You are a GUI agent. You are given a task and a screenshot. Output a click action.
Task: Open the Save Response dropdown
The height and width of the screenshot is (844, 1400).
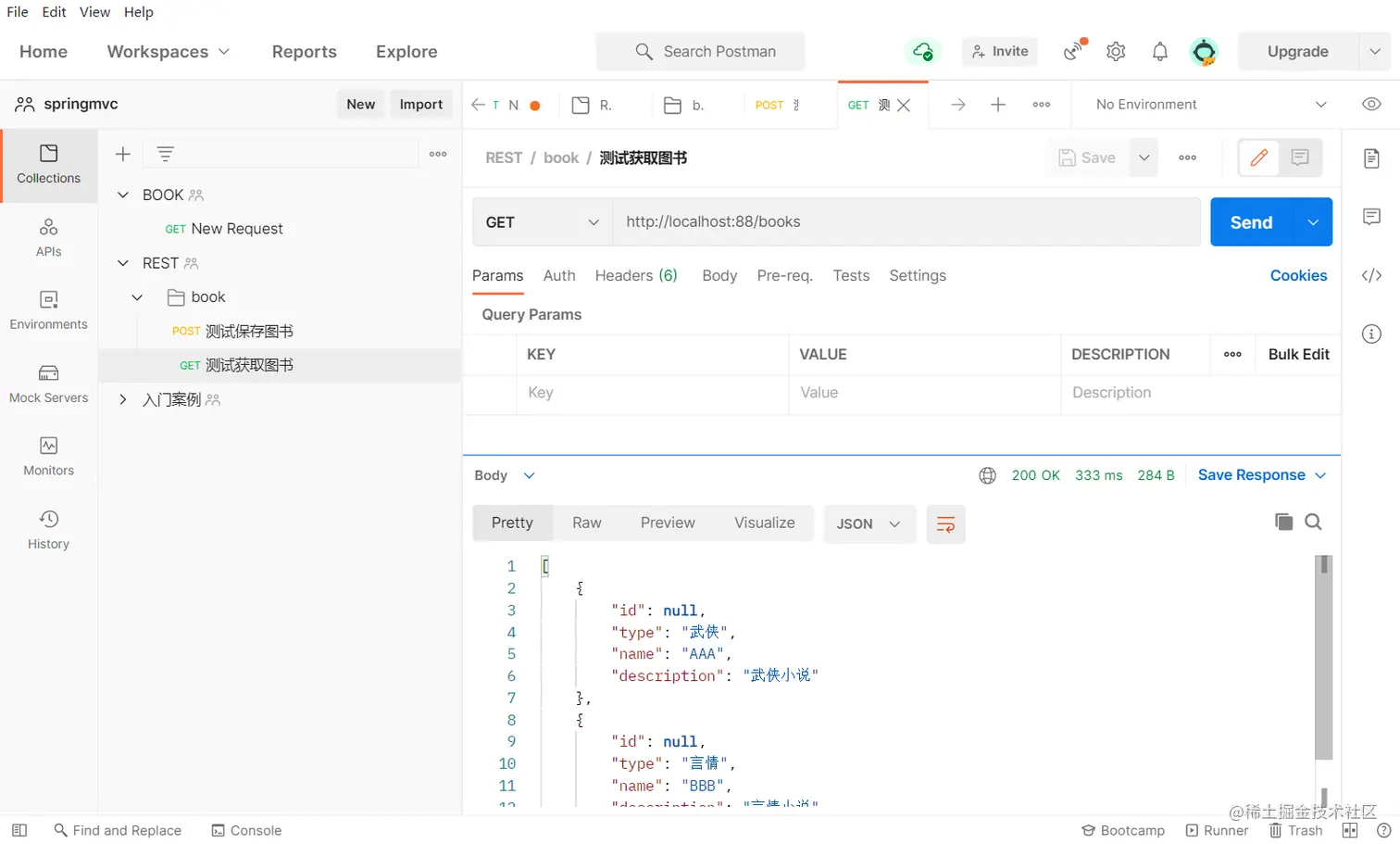click(x=1262, y=475)
